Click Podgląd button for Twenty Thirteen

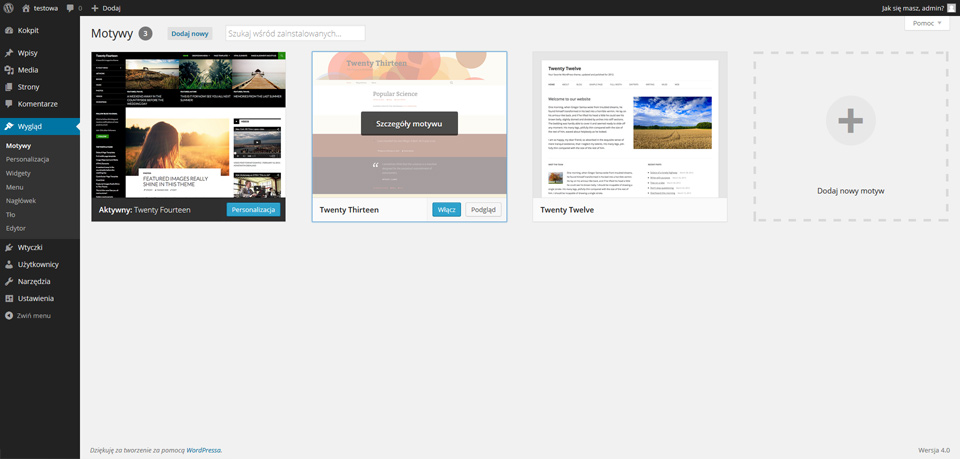(x=483, y=209)
